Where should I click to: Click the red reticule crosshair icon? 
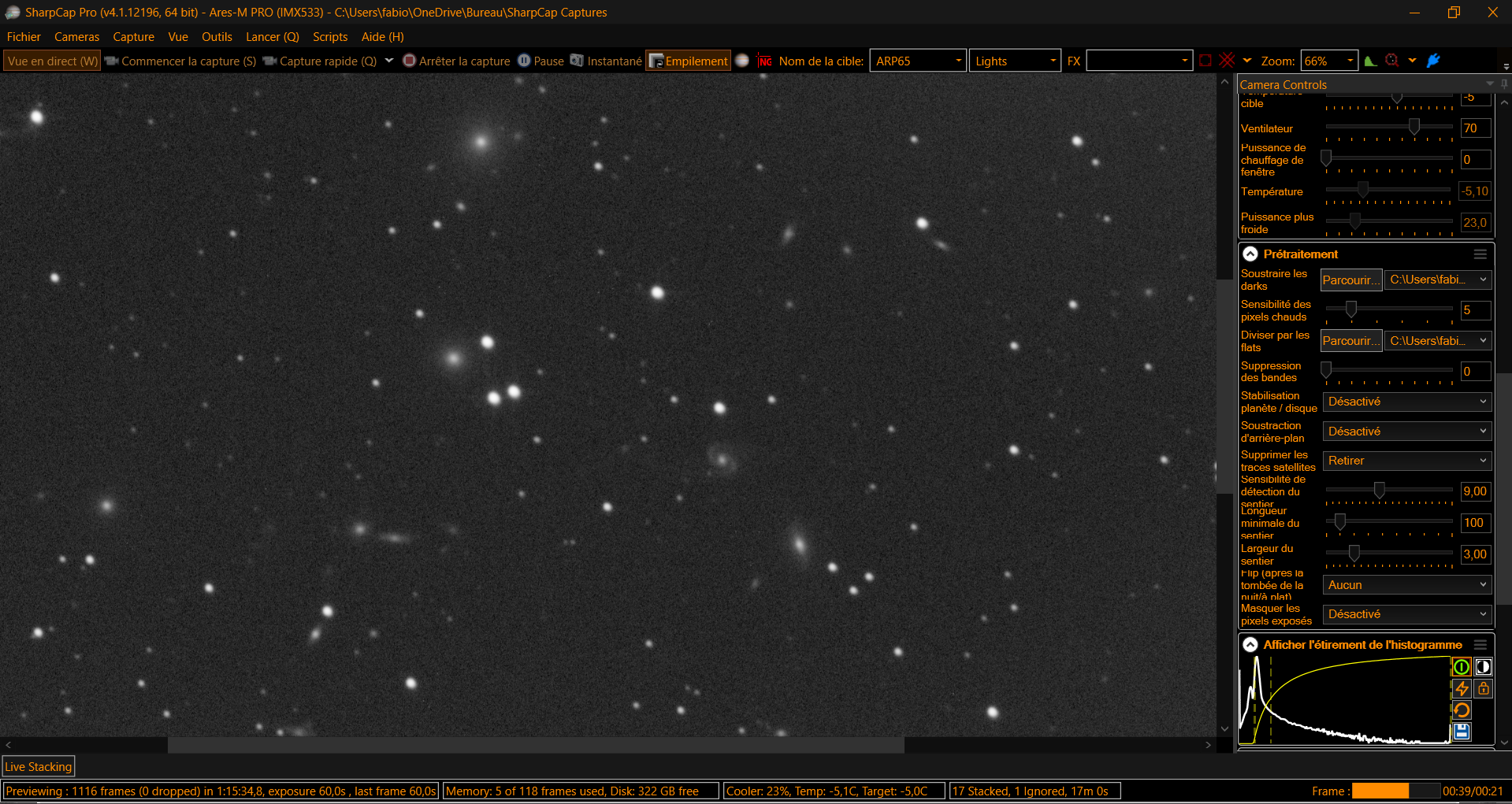[1228, 61]
